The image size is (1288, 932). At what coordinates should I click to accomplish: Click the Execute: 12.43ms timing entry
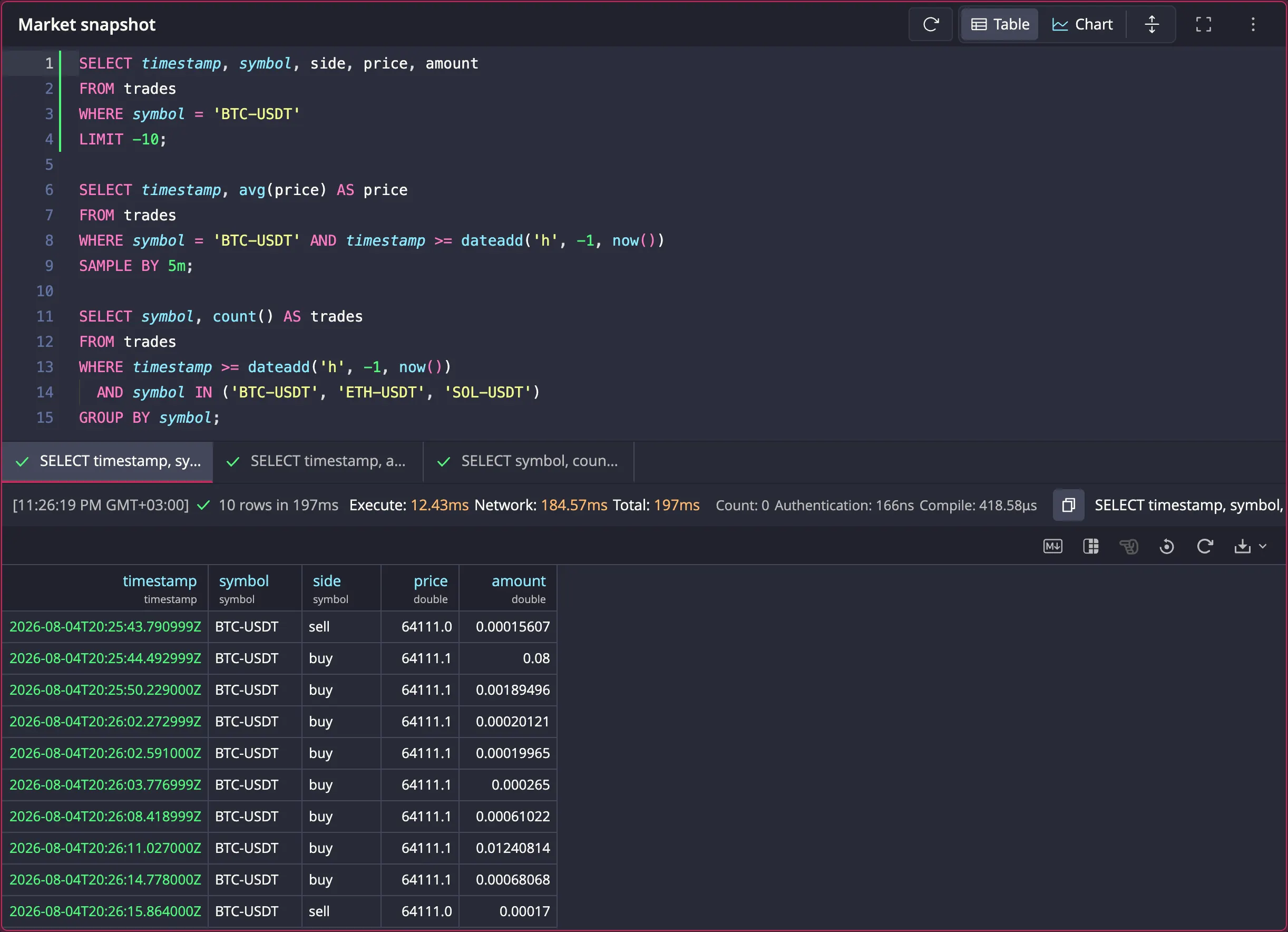[x=409, y=505]
